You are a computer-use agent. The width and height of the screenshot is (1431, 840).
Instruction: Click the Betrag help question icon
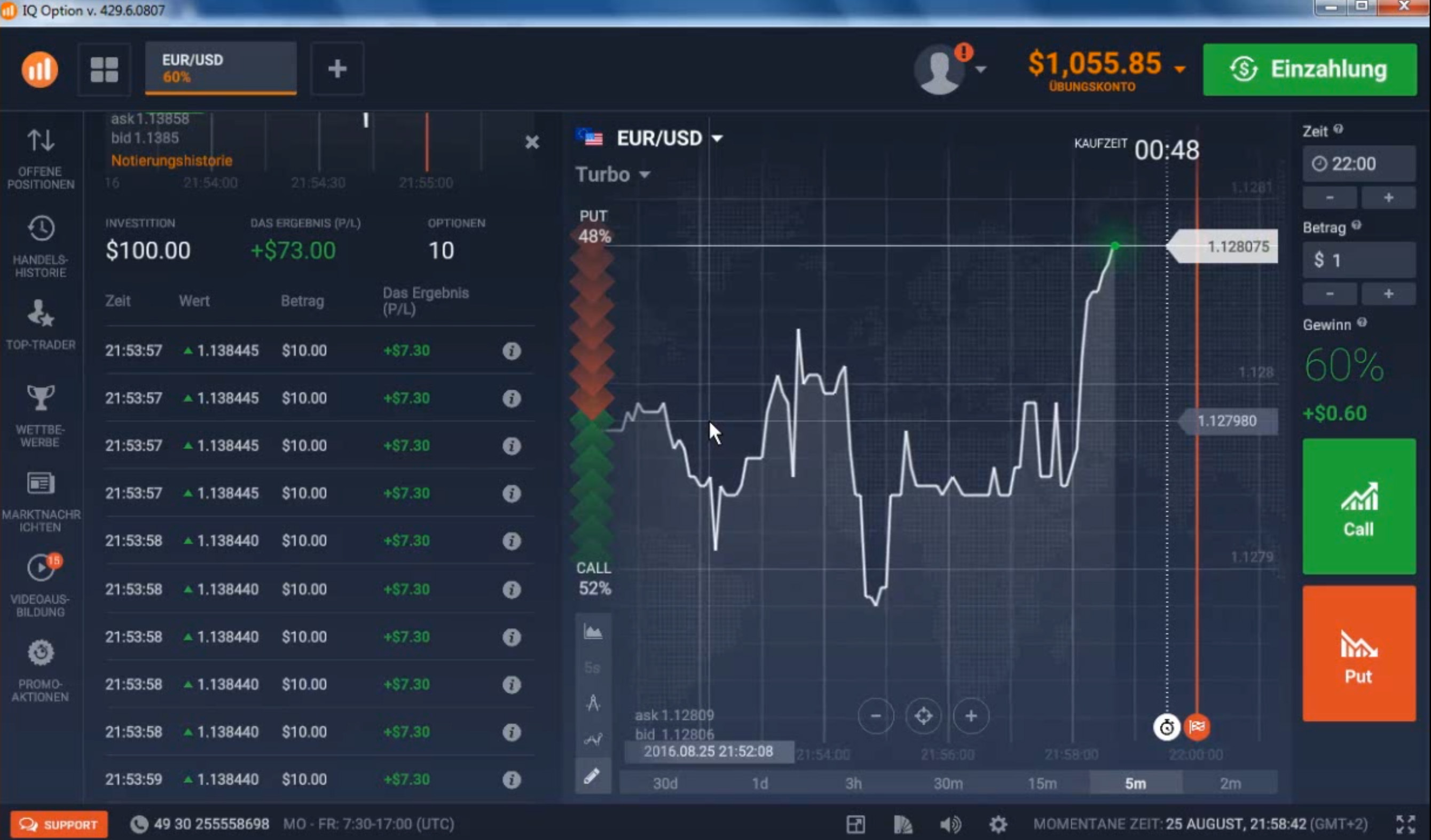(x=1357, y=225)
